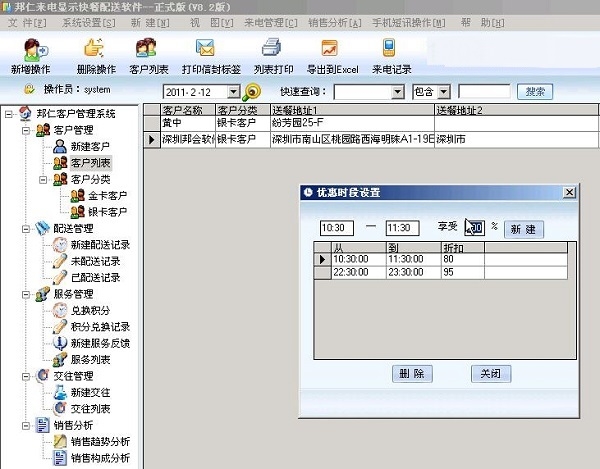Open 客户列表 from the toolbar

click(146, 48)
